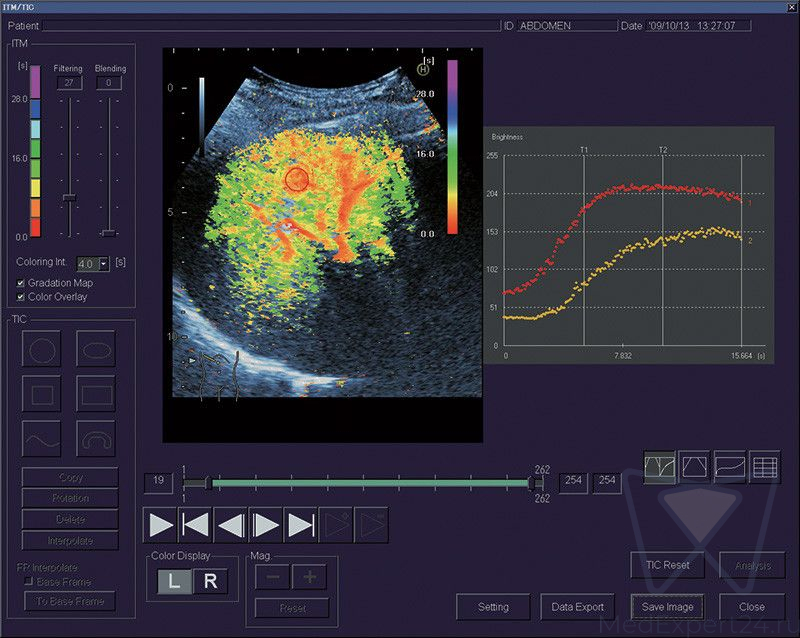This screenshot has width=800, height=638.
Task: Click the Setting button
Action: pos(493,606)
